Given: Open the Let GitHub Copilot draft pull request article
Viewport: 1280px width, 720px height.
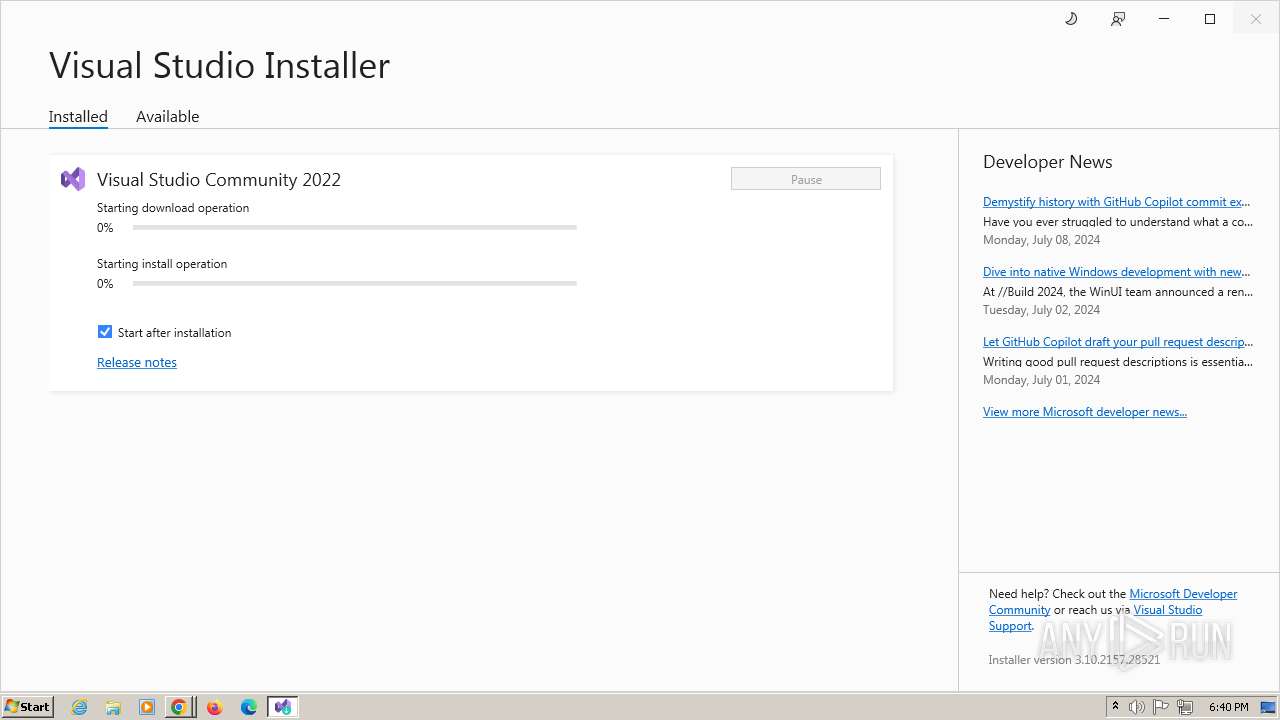Looking at the screenshot, I should [1118, 342].
